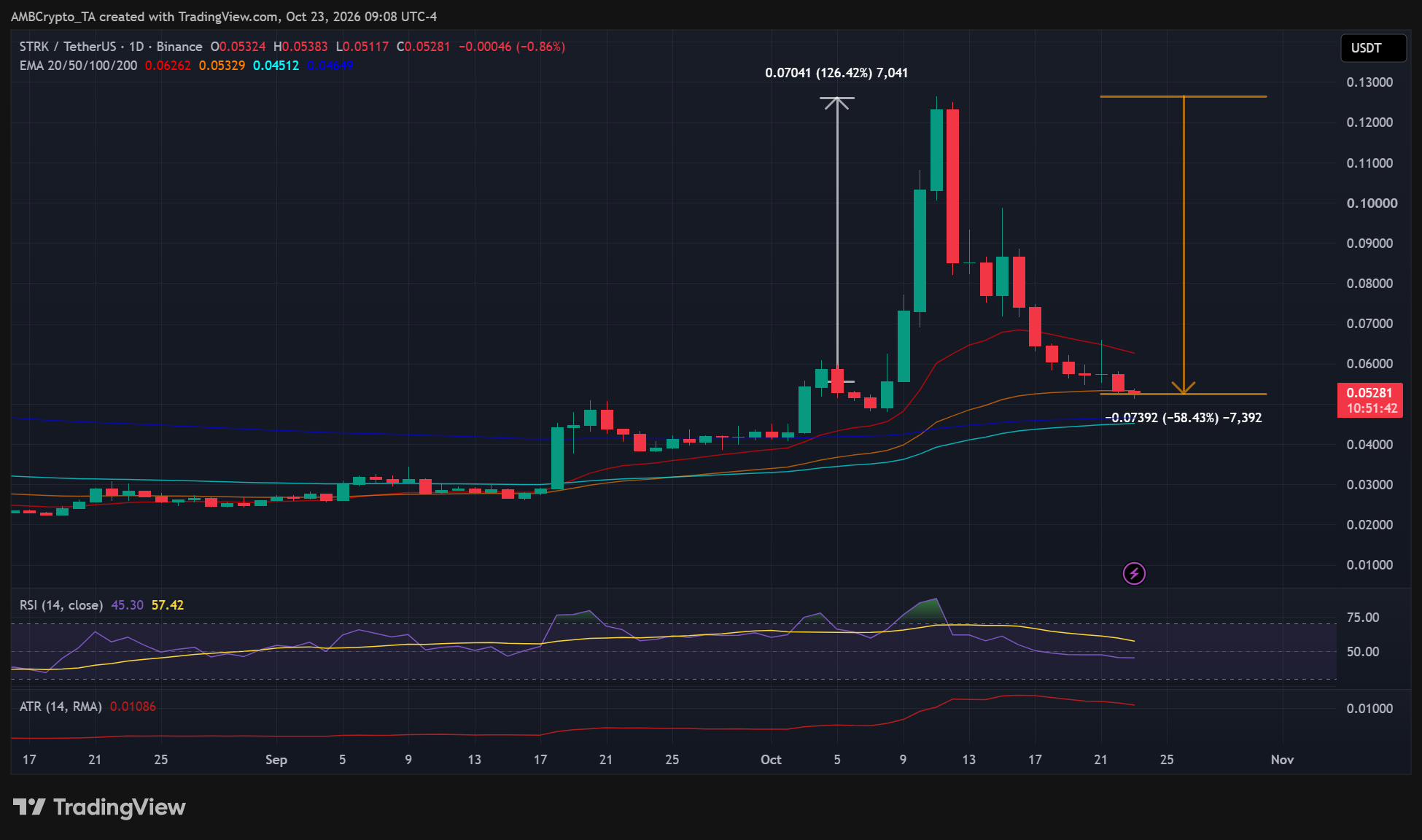Click the RSI moving average value 57.42
Screen dimensions: 1422x840
tap(168, 605)
